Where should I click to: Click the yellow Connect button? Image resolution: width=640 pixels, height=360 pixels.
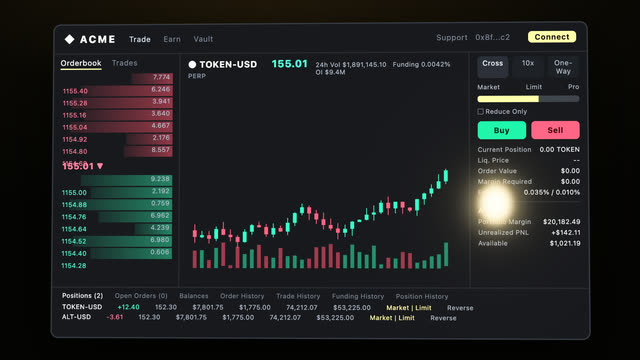click(552, 37)
